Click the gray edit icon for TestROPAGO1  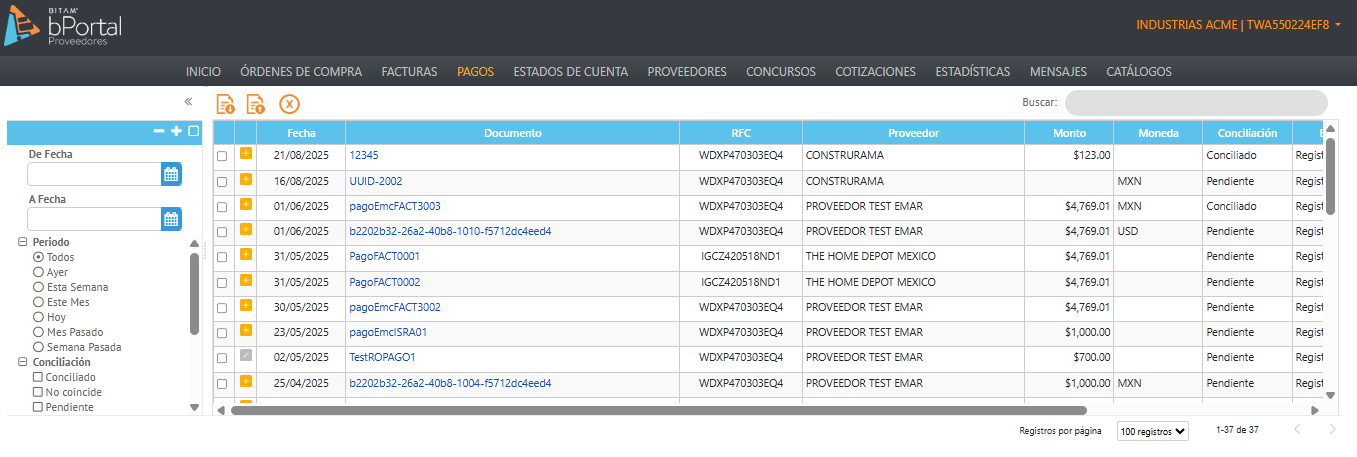click(246, 355)
